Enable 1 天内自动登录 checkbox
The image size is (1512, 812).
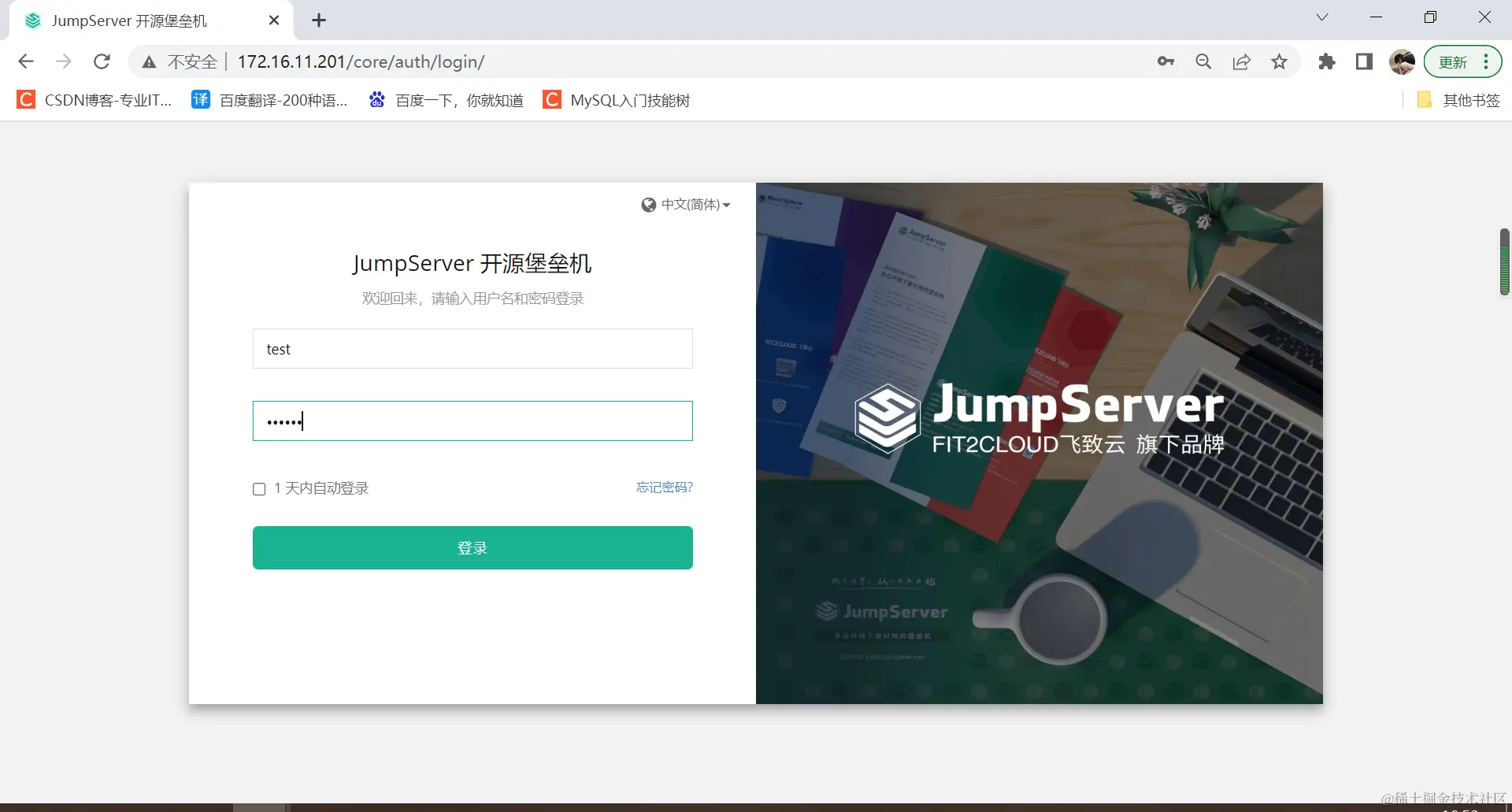(x=259, y=489)
